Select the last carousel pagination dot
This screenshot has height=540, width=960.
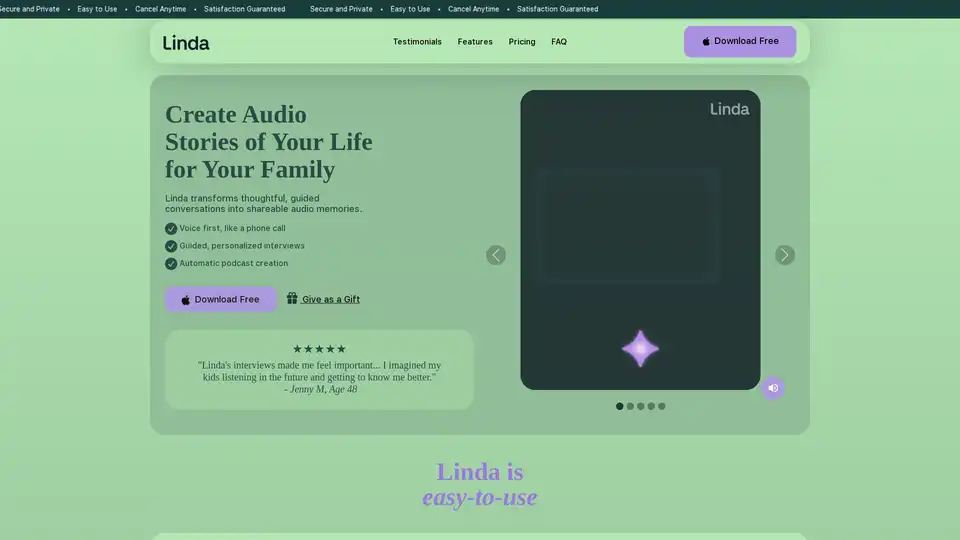661,406
